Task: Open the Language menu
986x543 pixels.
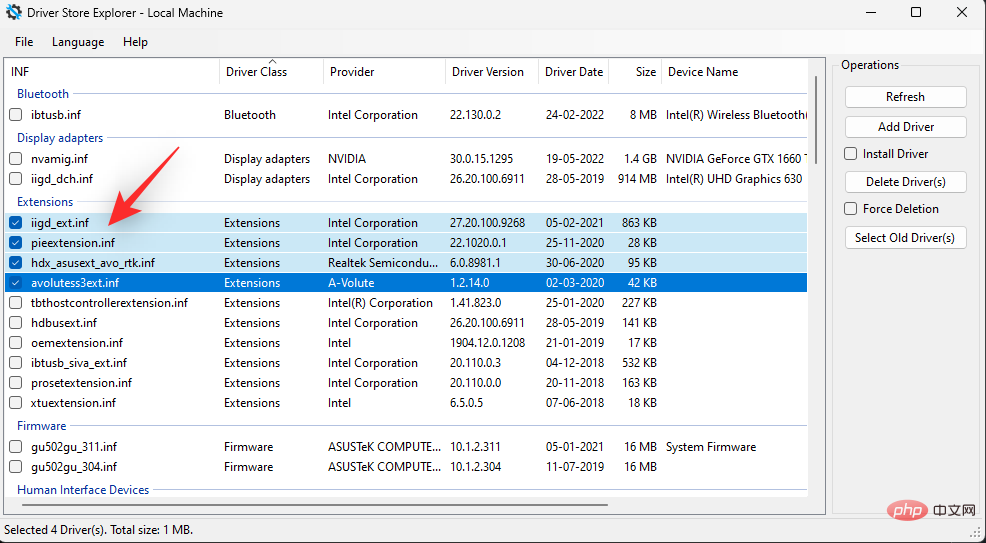Action: 78,42
